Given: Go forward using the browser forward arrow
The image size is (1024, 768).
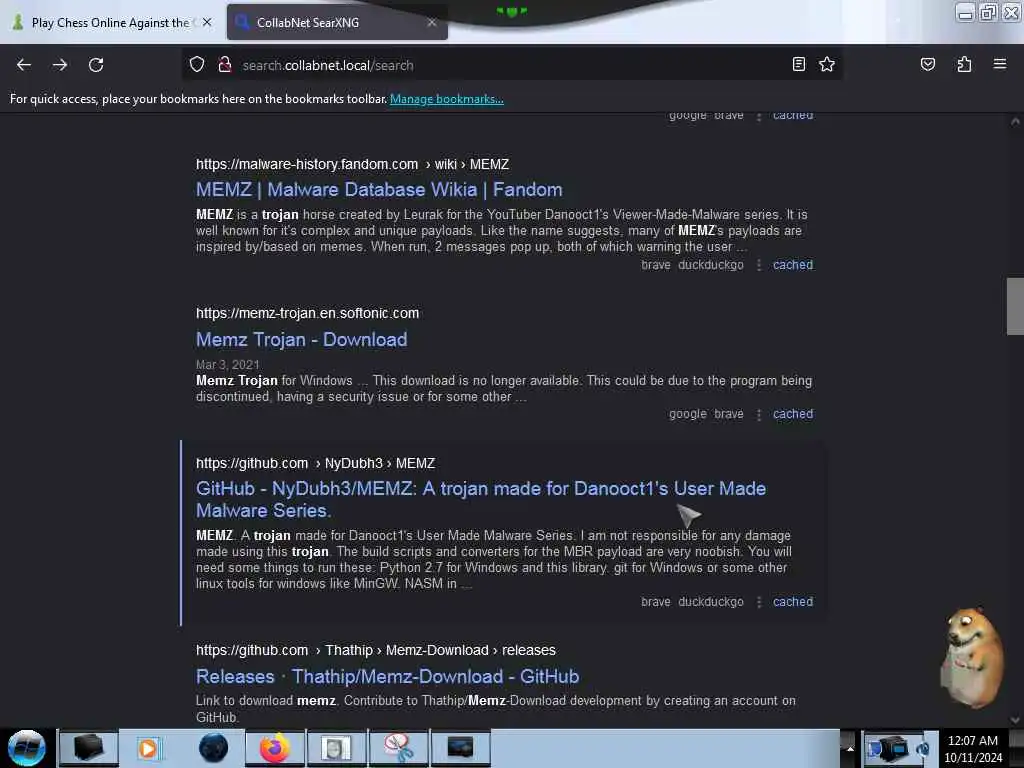Looking at the screenshot, I should click(60, 65).
